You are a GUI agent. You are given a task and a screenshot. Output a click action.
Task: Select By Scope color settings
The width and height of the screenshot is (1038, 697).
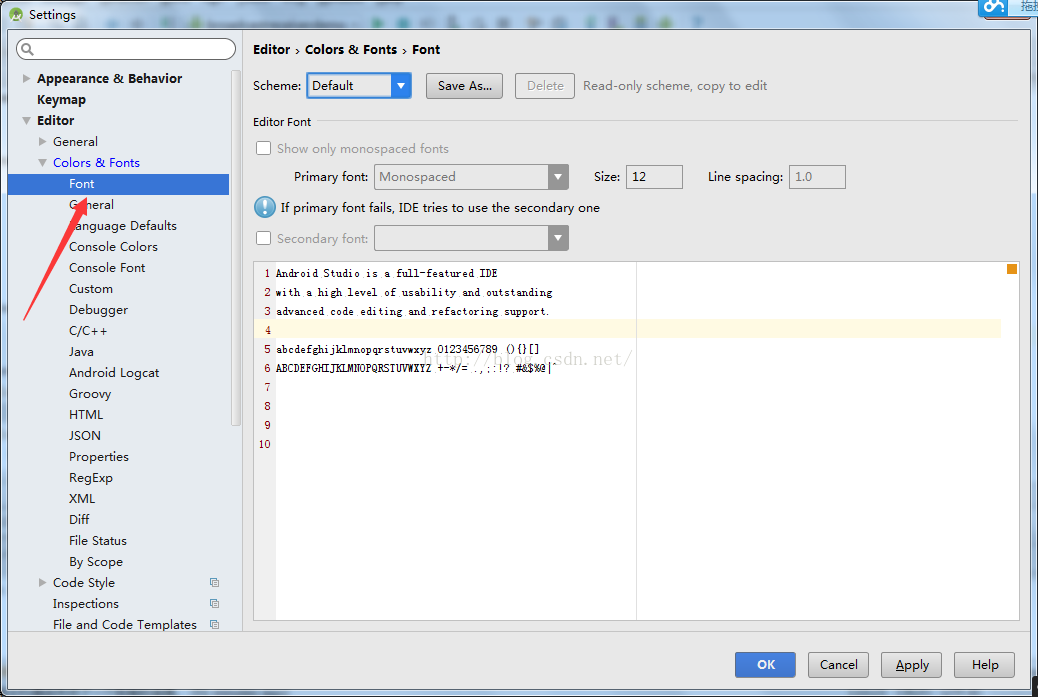click(96, 561)
